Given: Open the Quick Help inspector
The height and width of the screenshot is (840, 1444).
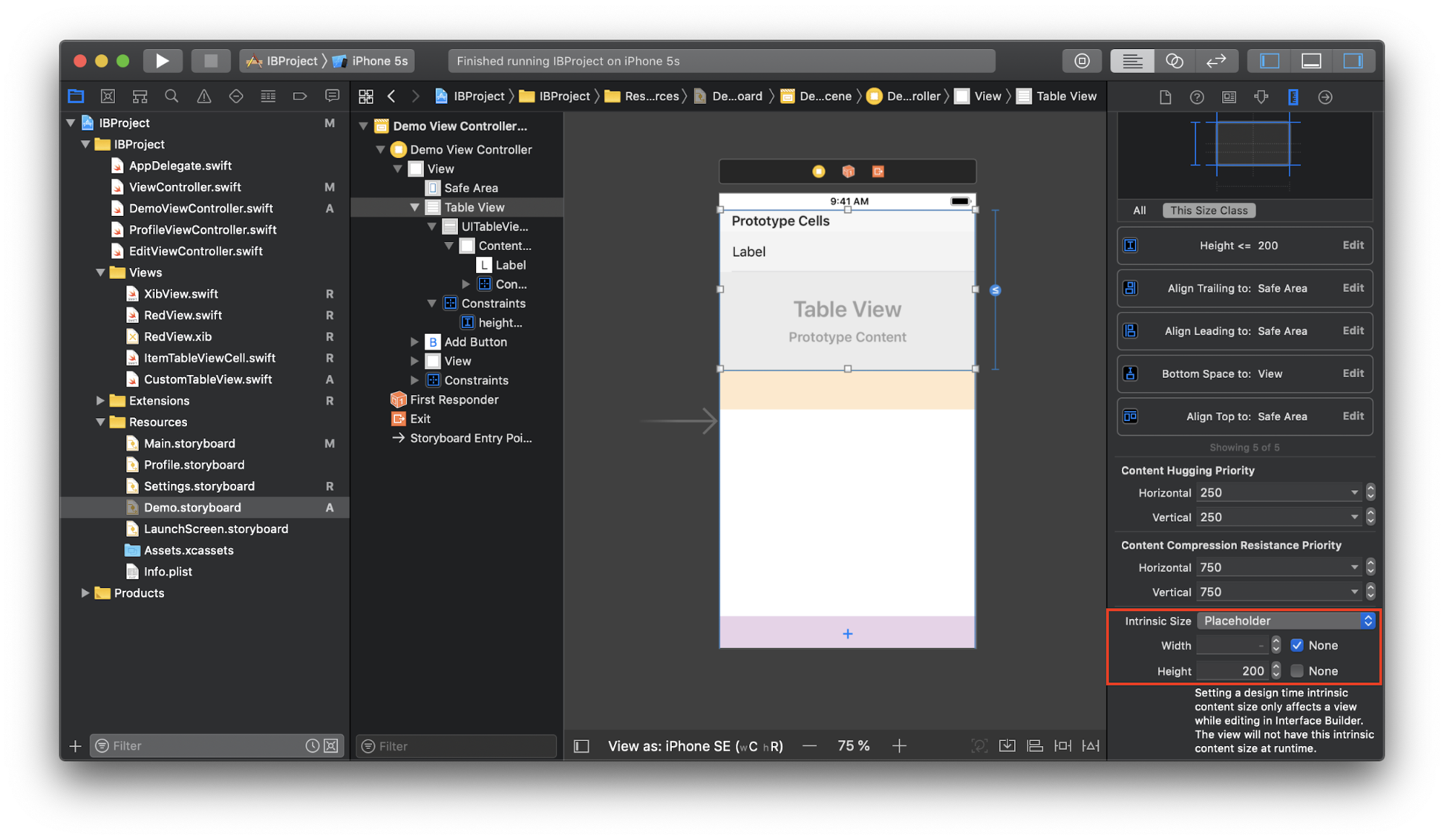Looking at the screenshot, I should point(1197,97).
